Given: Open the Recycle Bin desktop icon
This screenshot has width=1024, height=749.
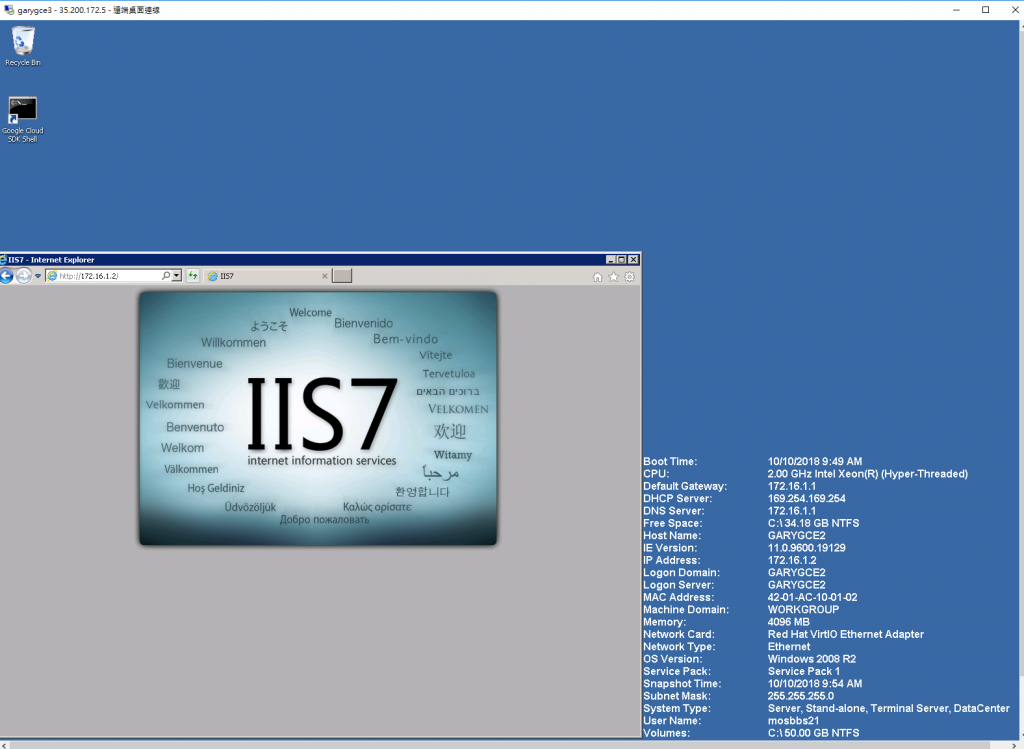Looking at the screenshot, I should tap(23, 46).
